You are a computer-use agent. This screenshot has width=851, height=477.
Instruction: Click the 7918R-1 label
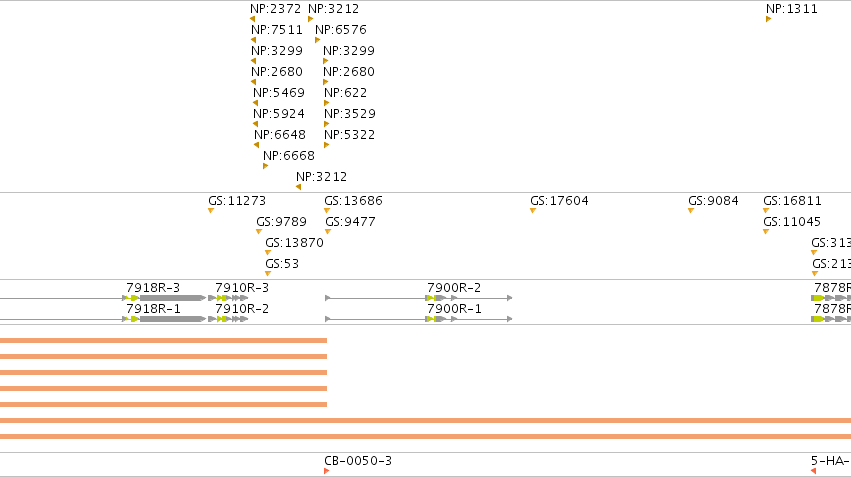(153, 309)
